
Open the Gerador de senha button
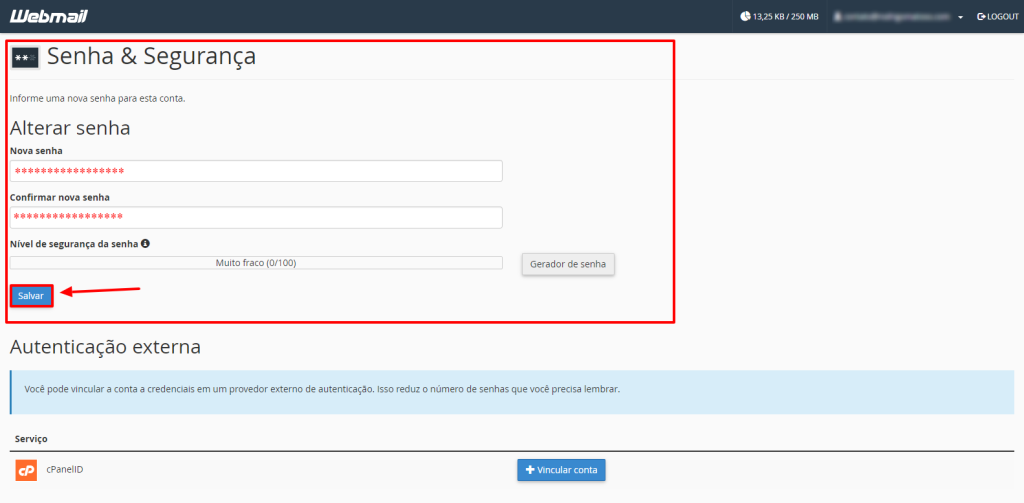point(568,265)
